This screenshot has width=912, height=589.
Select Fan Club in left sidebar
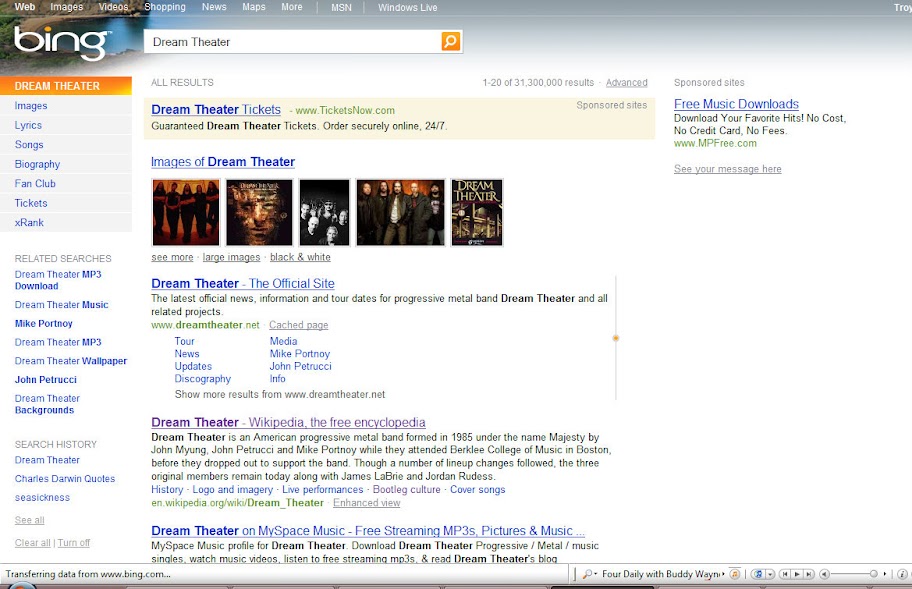(x=35, y=183)
